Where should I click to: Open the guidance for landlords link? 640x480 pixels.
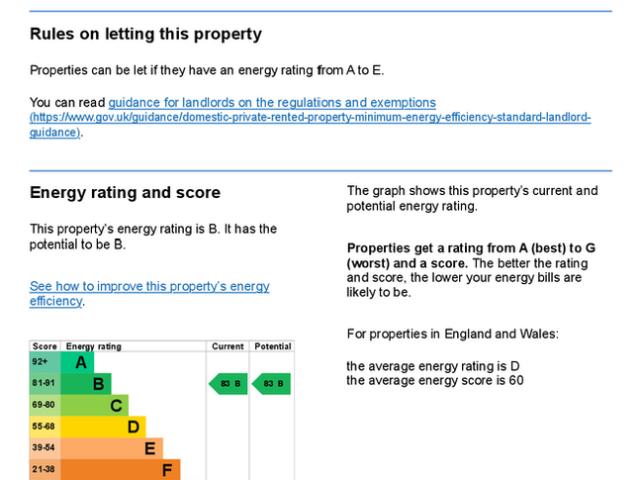tap(272, 102)
